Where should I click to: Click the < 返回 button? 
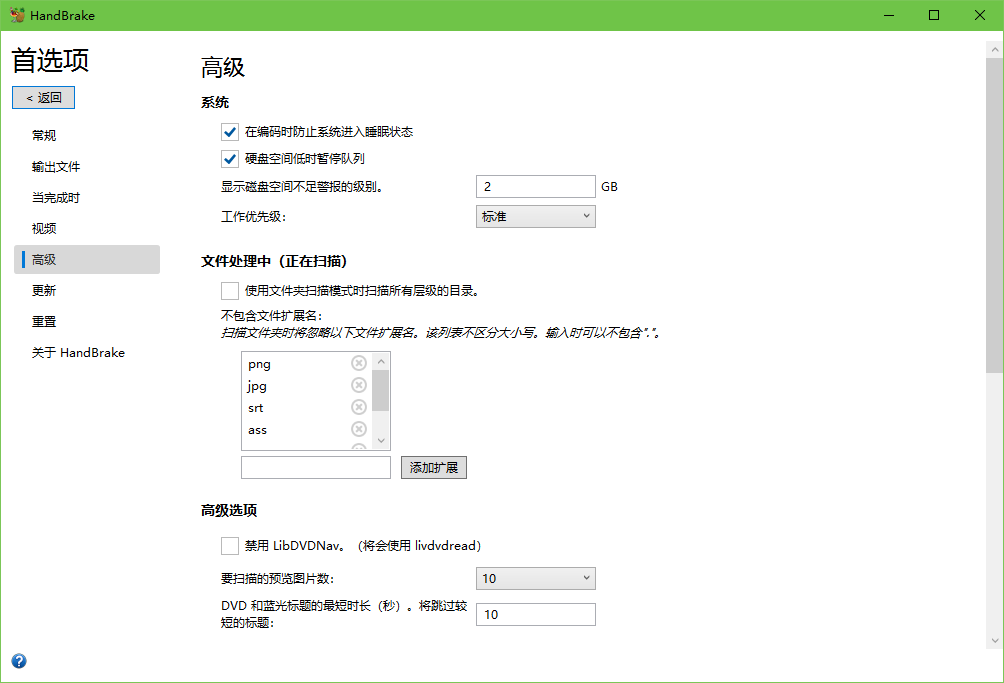click(43, 97)
